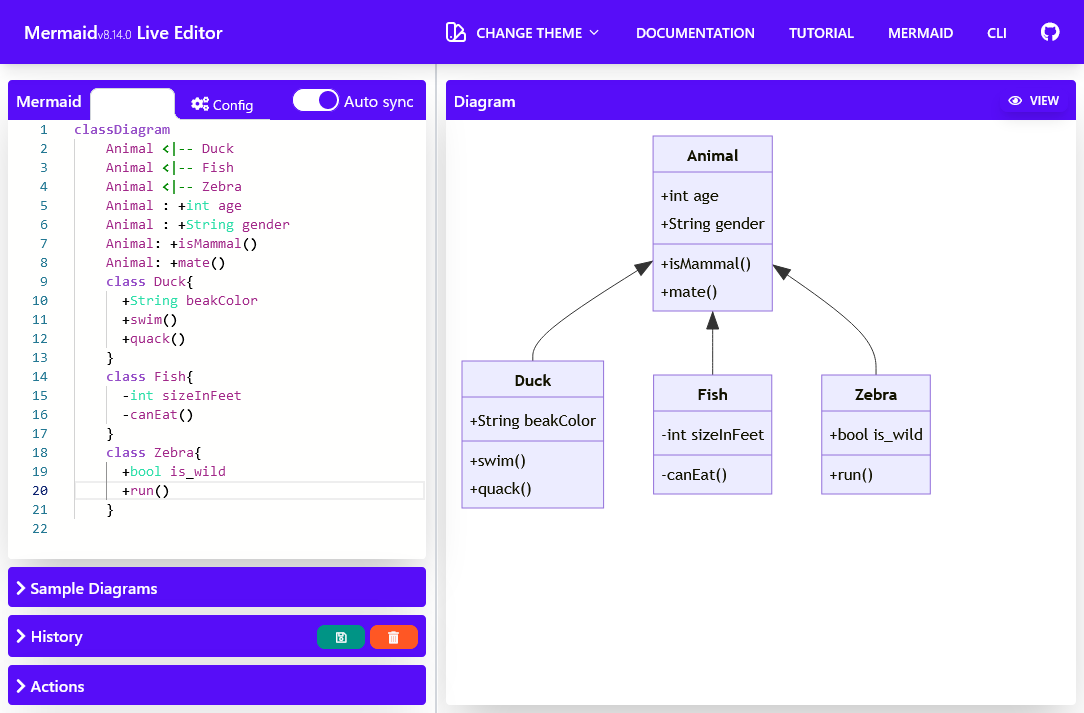The height and width of the screenshot is (713, 1084).
Task: Expand the Sample Diagrams section
Action: 93,588
